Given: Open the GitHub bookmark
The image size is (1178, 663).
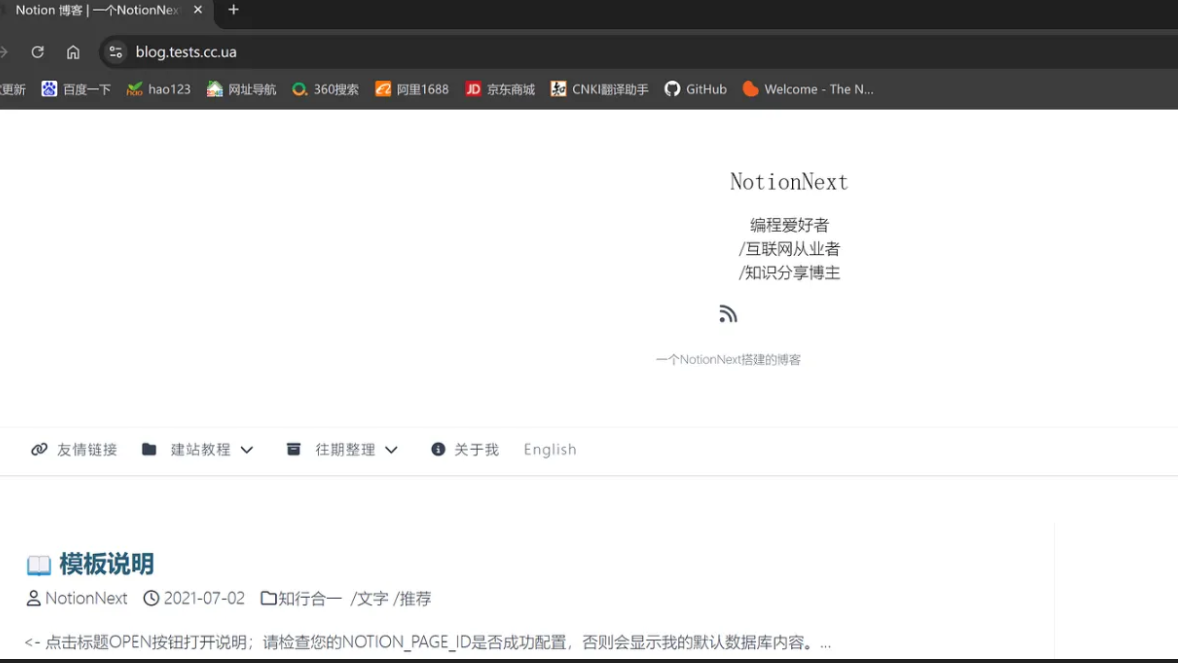Looking at the screenshot, I should click(695, 89).
